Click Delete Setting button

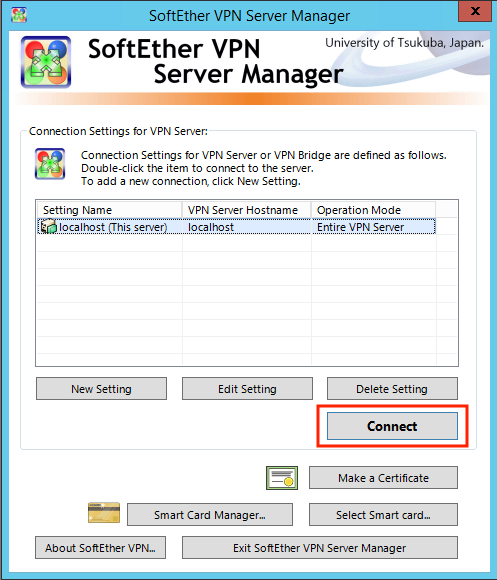coord(392,389)
